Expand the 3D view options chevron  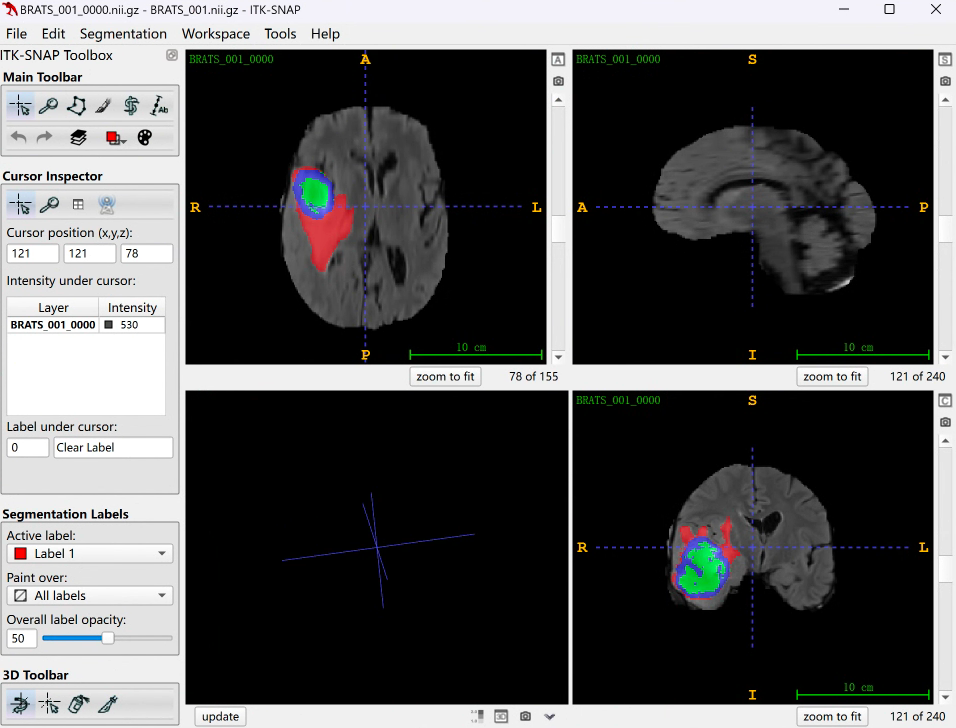coord(550,716)
